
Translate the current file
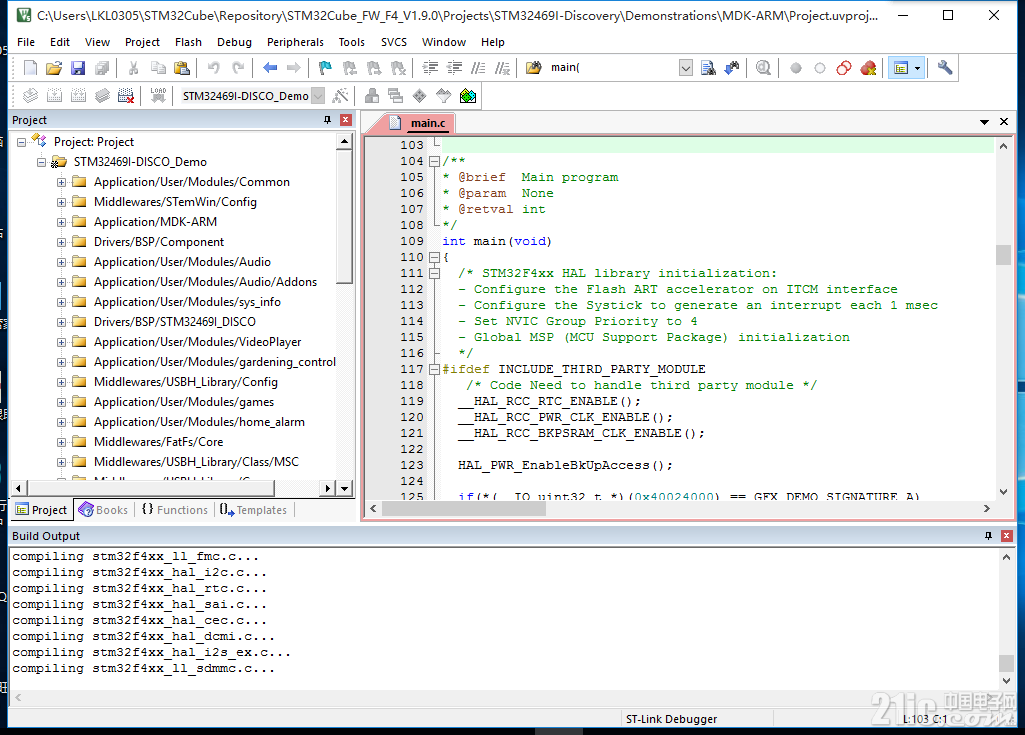(x=30, y=96)
